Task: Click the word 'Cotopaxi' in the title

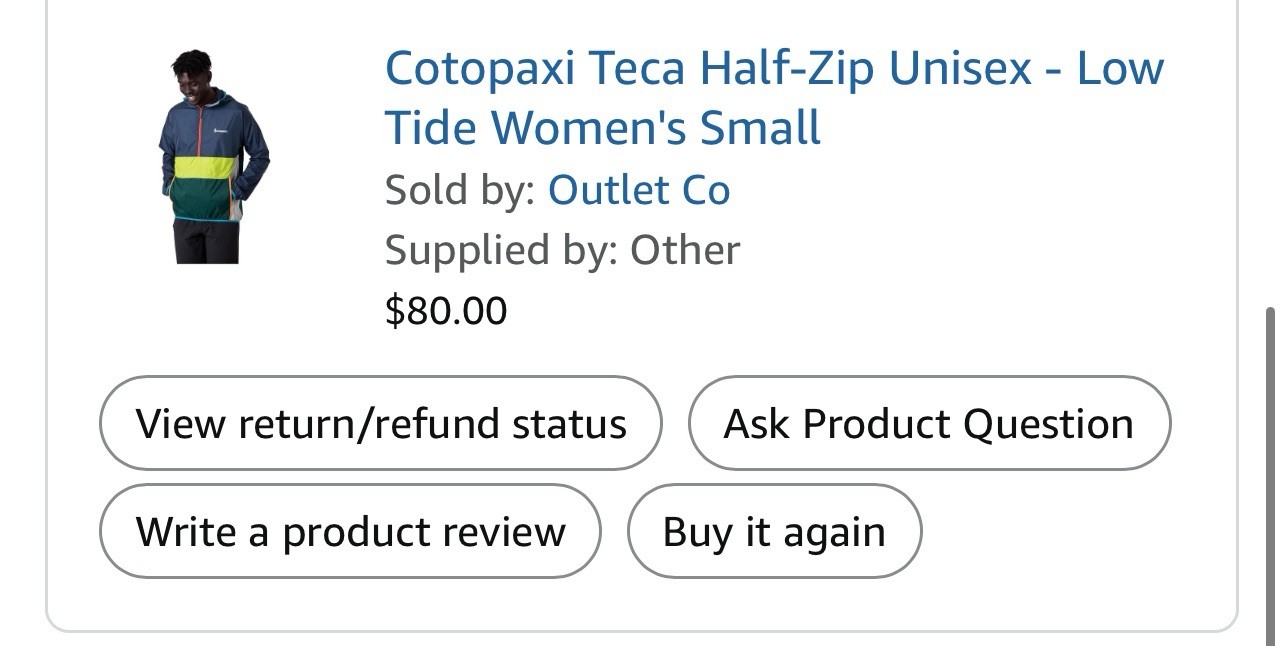Action: pos(480,69)
